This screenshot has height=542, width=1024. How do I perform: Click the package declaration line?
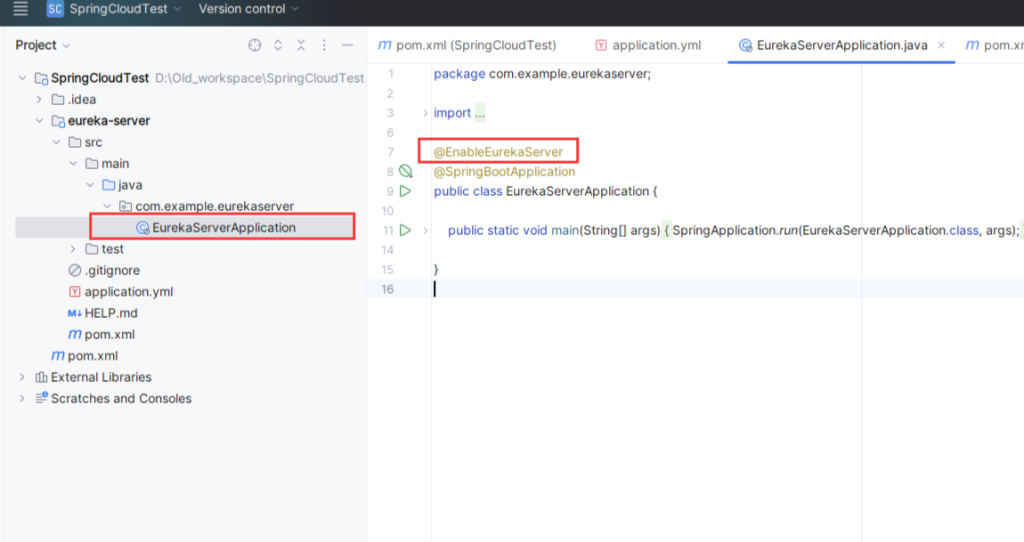point(542,74)
